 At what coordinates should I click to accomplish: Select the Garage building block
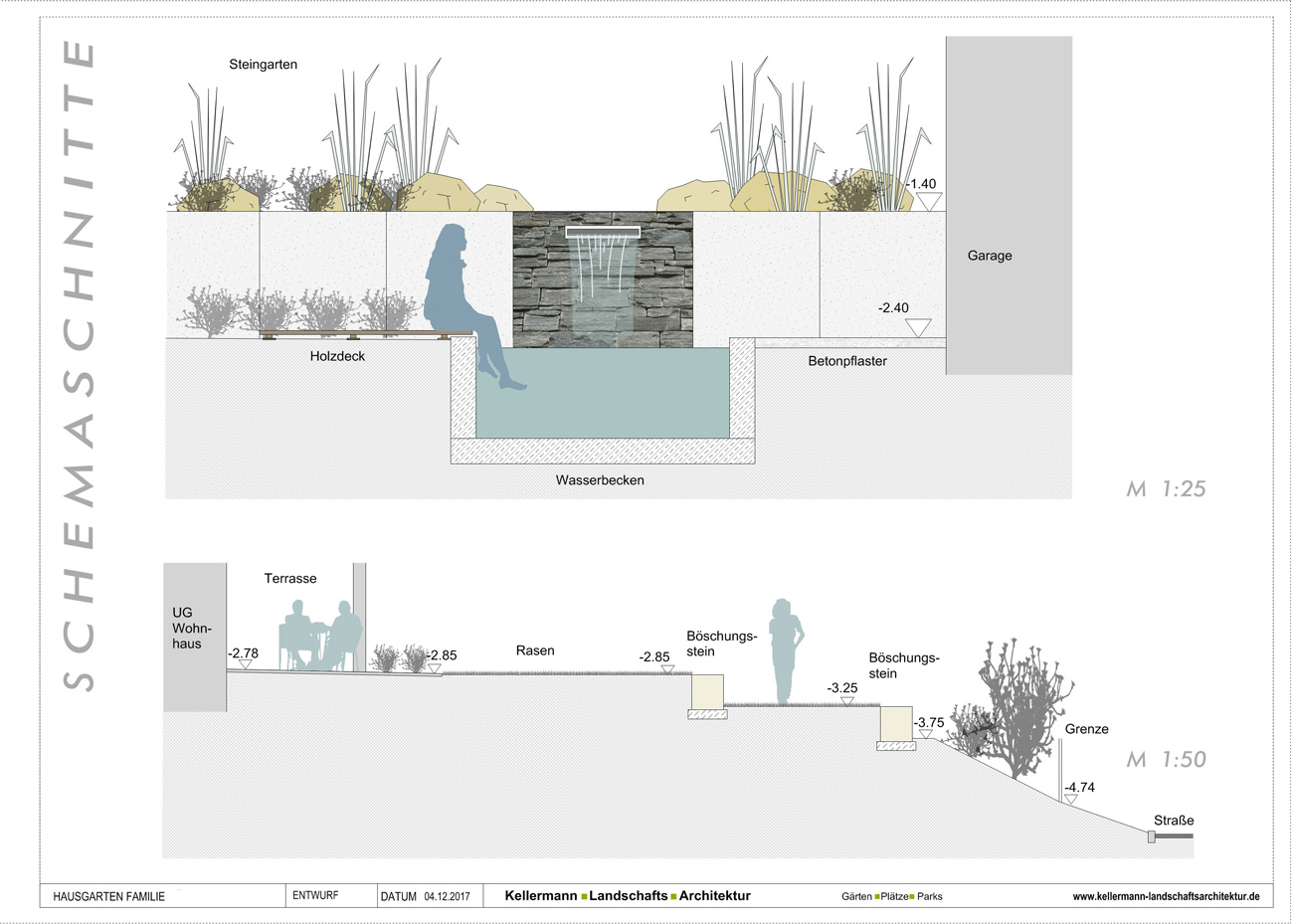click(x=1008, y=204)
